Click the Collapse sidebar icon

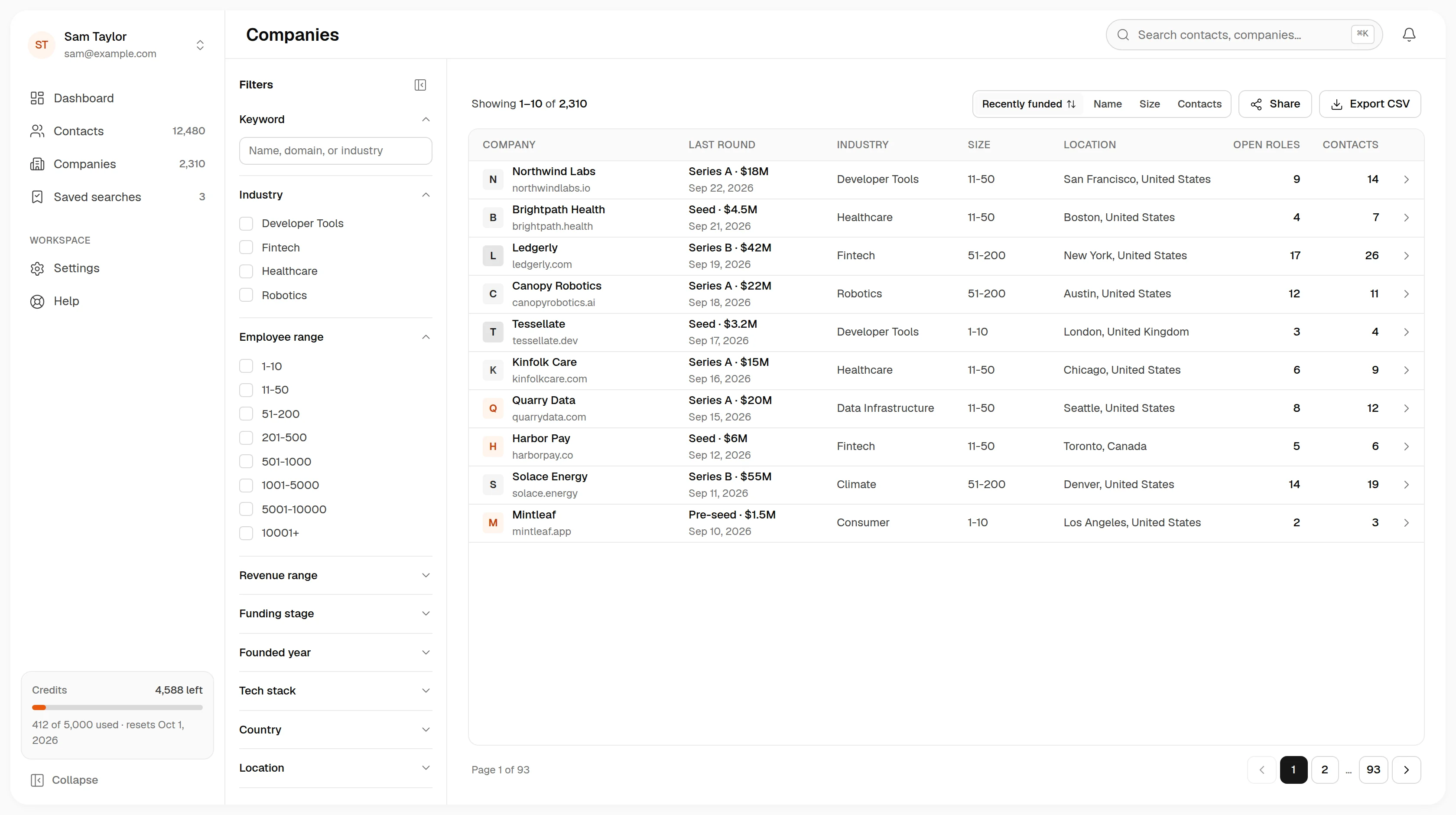coord(37,780)
